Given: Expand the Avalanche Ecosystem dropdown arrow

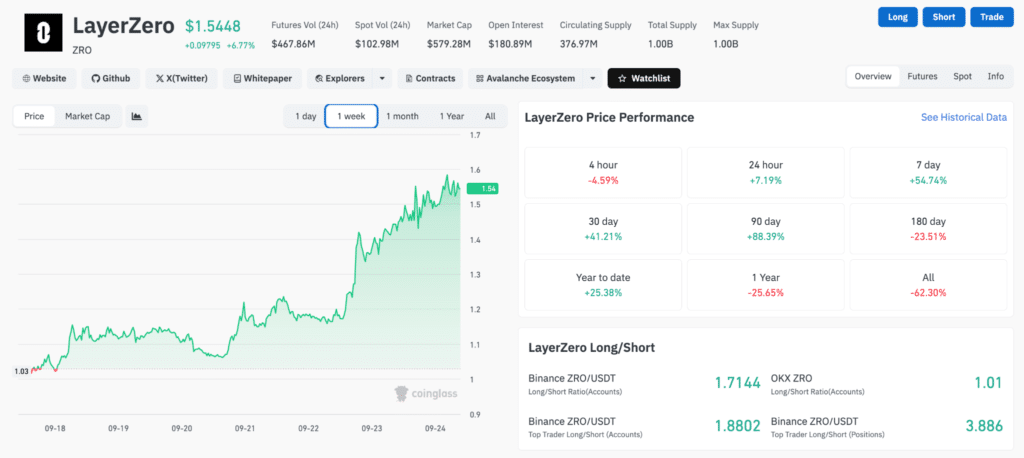Looking at the screenshot, I should (592, 78).
